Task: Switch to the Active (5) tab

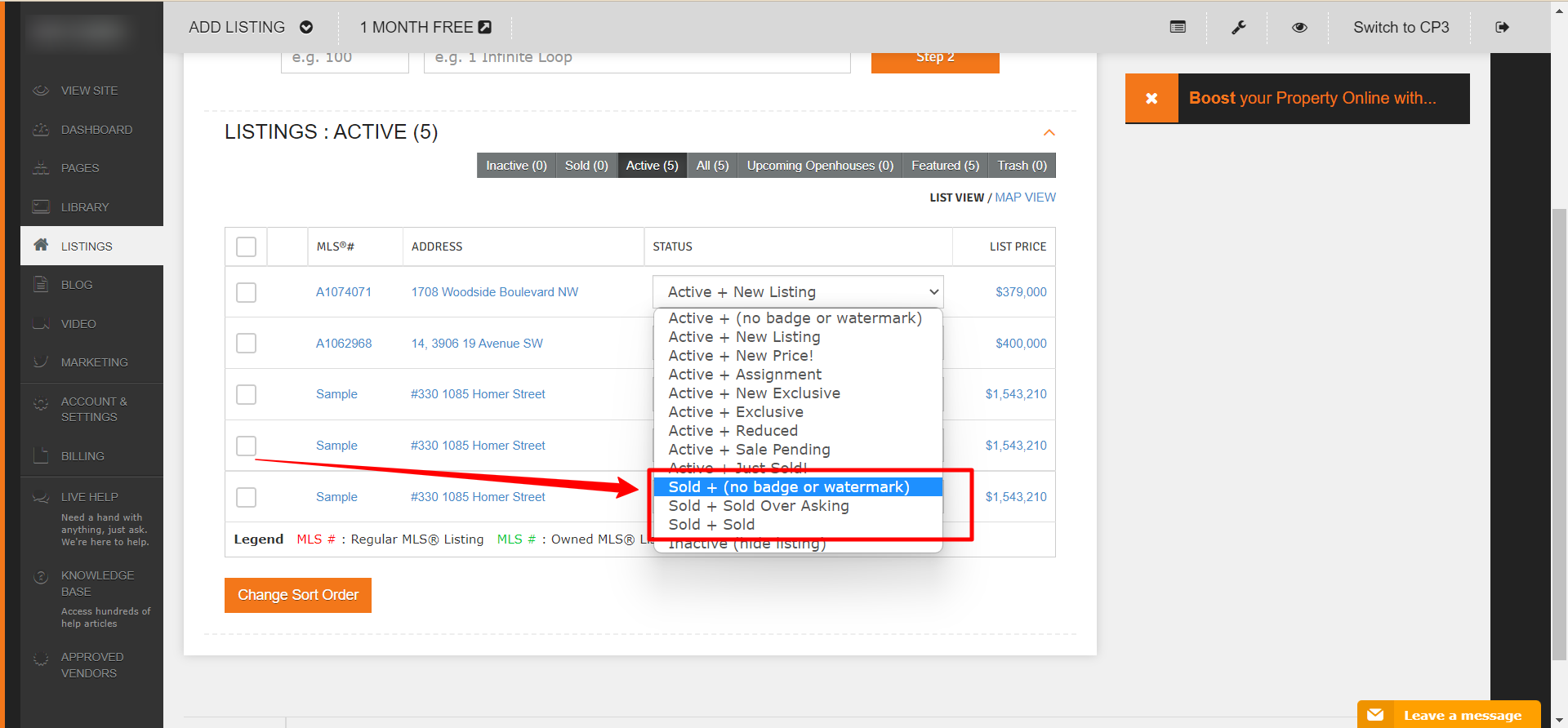Action: click(x=652, y=166)
